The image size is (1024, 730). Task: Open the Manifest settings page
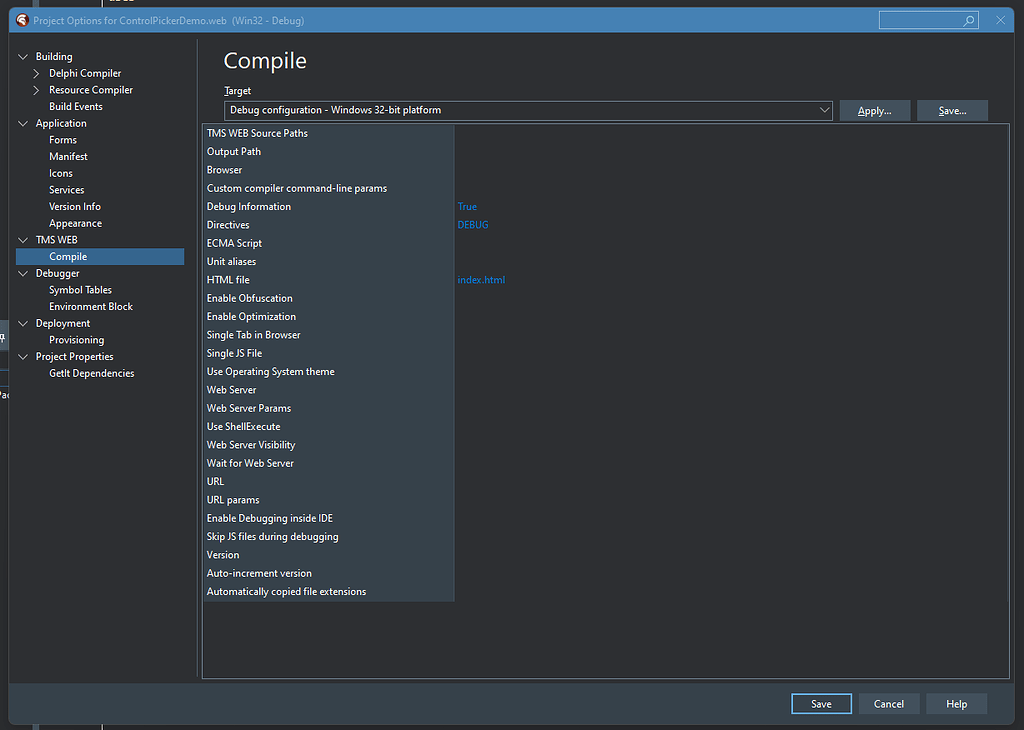(x=68, y=155)
